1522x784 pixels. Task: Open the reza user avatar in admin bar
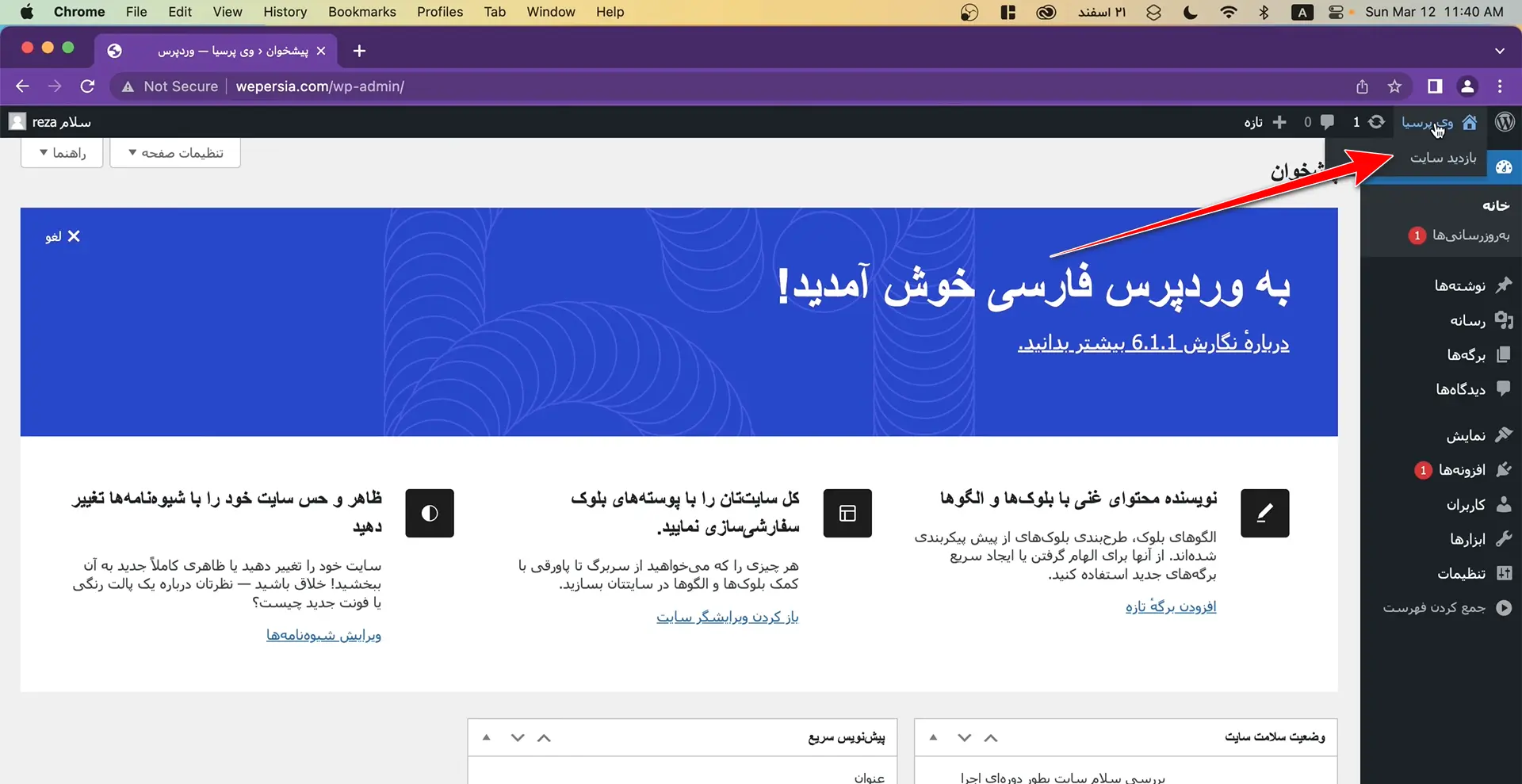pos(17,122)
